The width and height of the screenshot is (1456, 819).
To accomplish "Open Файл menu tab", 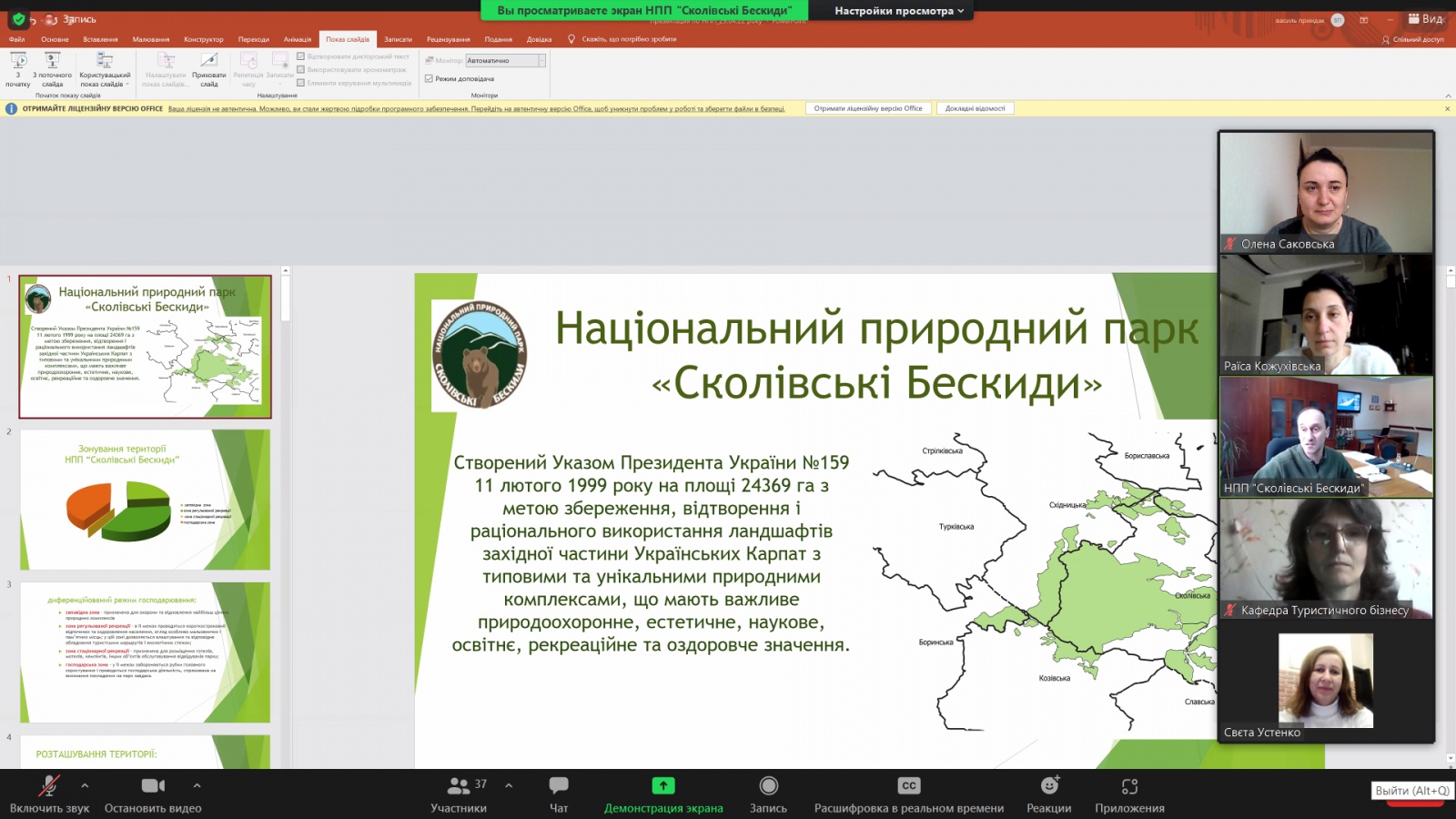I will tap(17, 39).
